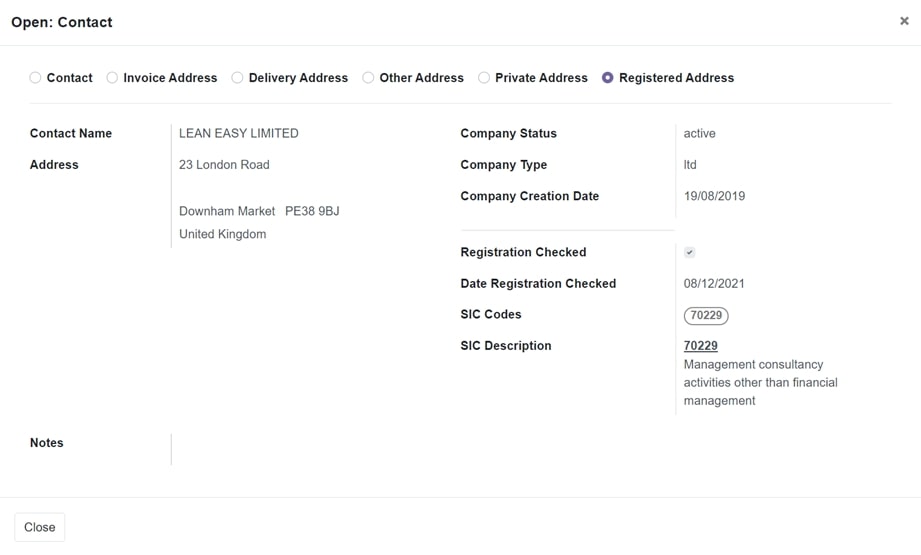Click the address line 23 London Road

point(224,165)
